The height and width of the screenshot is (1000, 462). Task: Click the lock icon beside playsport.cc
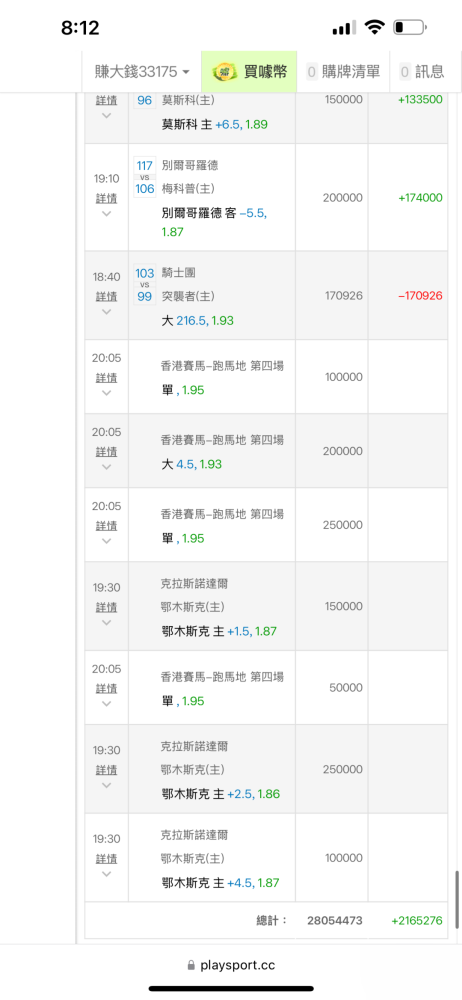tap(191, 966)
